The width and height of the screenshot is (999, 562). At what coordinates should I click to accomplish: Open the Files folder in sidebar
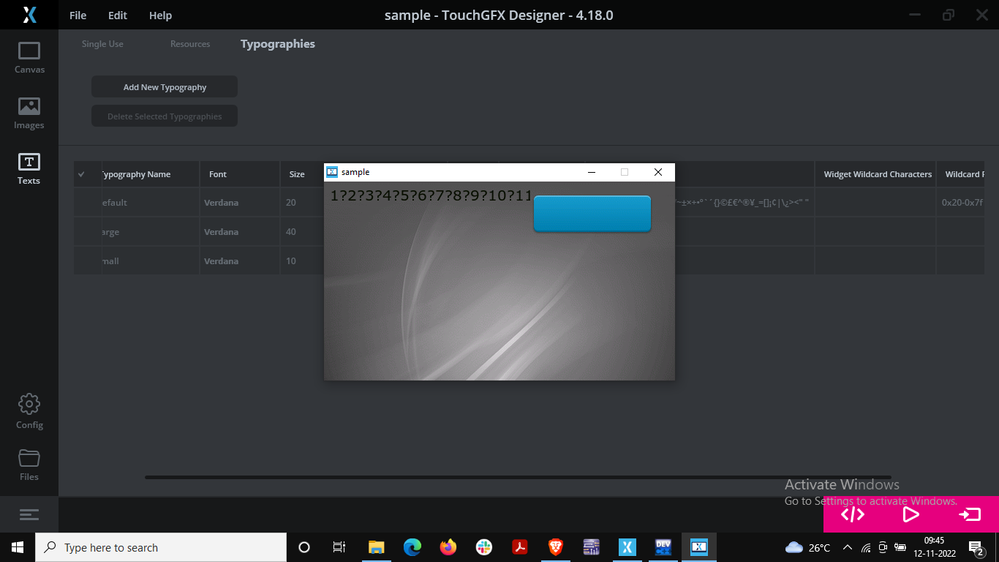tap(29, 465)
